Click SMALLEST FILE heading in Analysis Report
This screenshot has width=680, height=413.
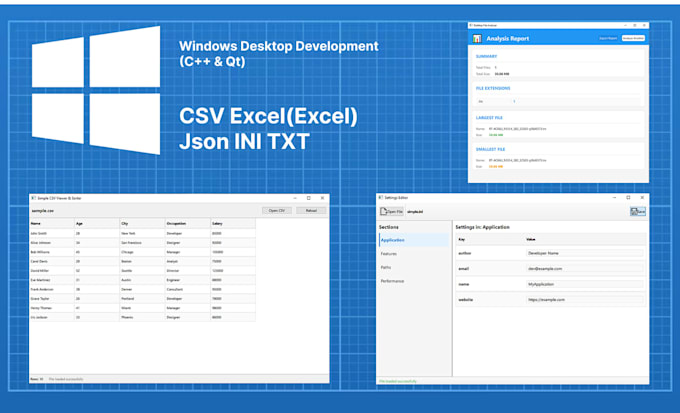490,149
